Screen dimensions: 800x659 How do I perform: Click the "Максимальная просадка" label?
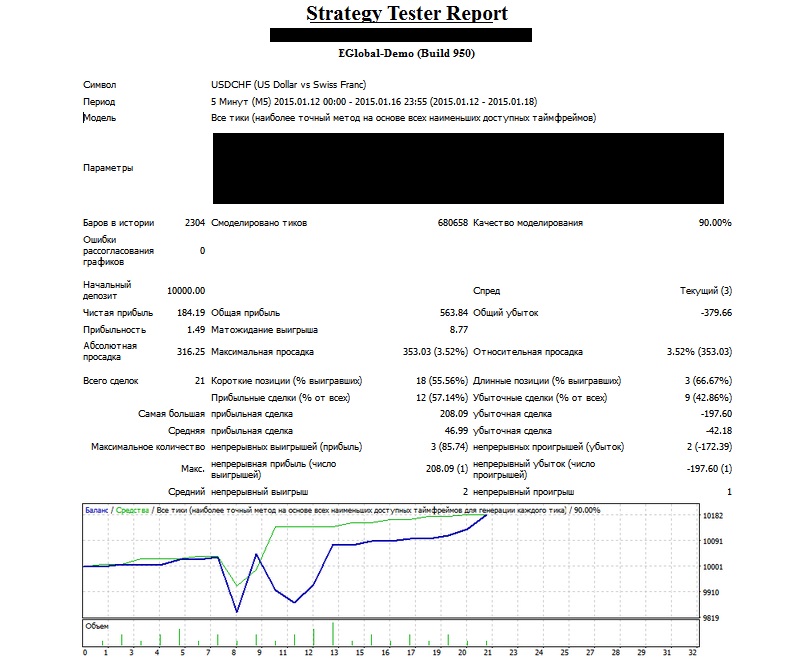point(262,352)
